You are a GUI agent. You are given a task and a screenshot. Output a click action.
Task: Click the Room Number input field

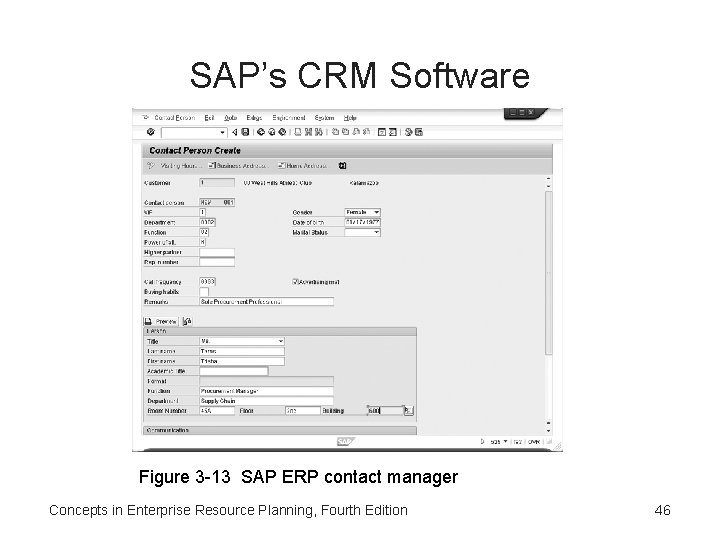click(x=217, y=411)
